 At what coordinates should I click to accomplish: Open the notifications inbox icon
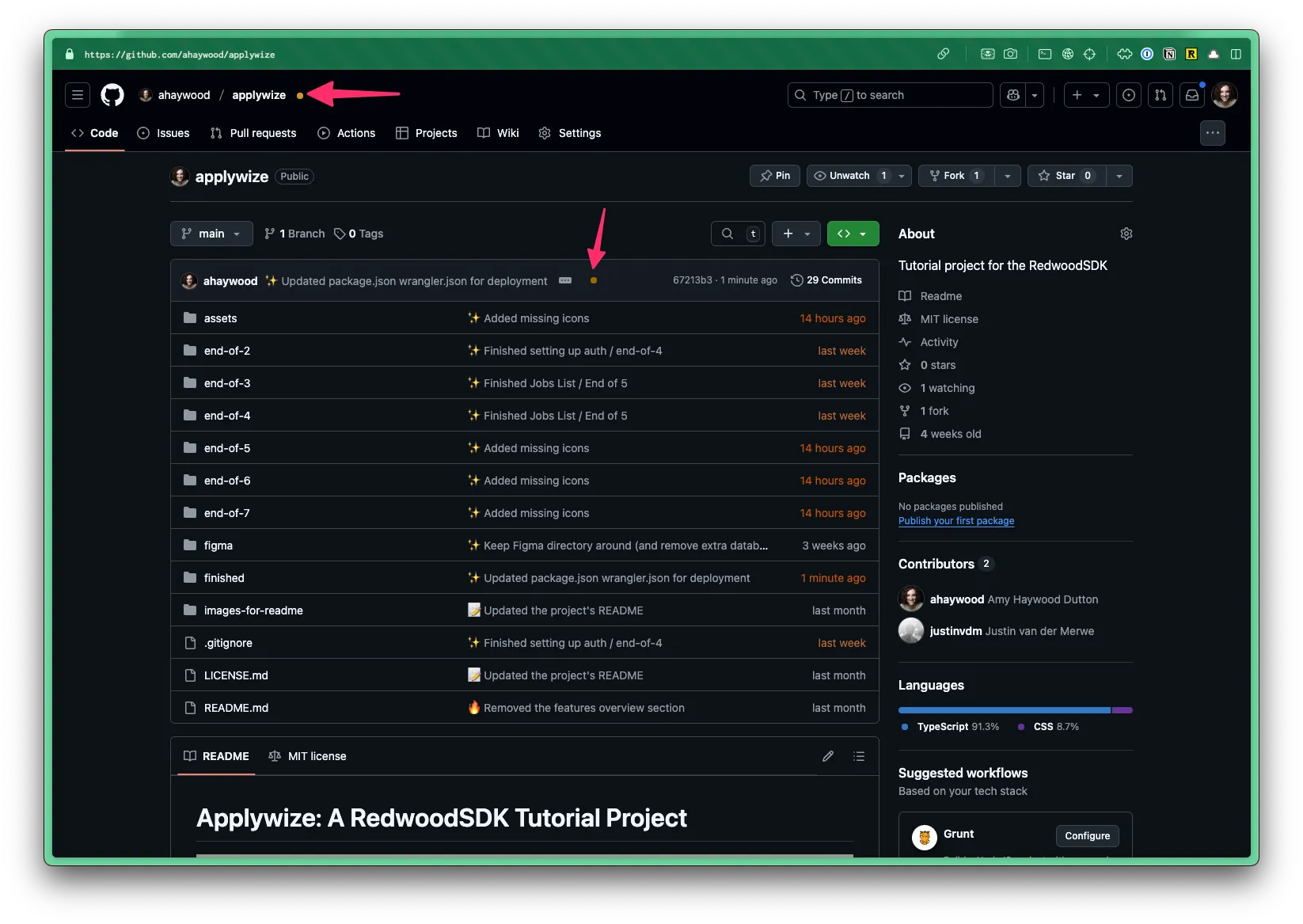point(1191,95)
